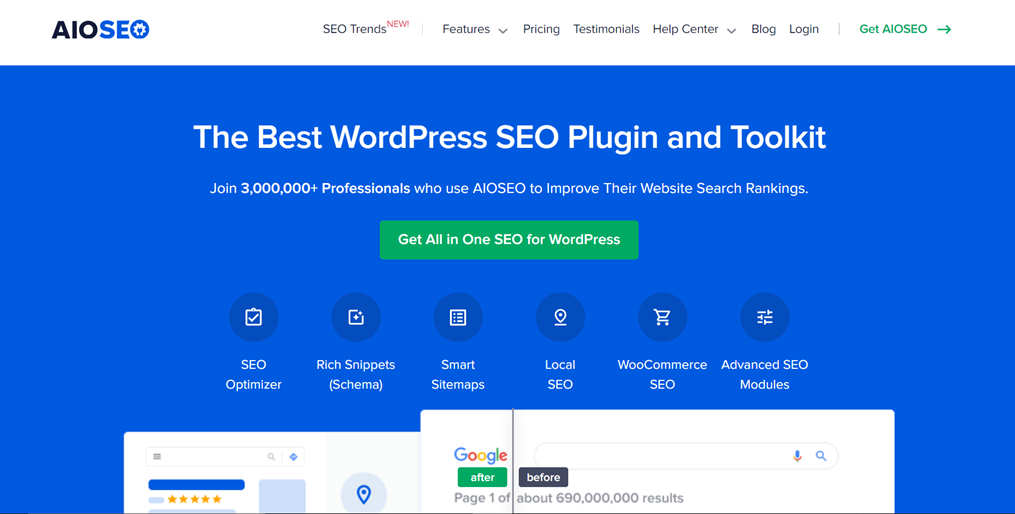Click the before/after comparison divider handle
Viewport: 1015px width, 514px height.
point(513,477)
